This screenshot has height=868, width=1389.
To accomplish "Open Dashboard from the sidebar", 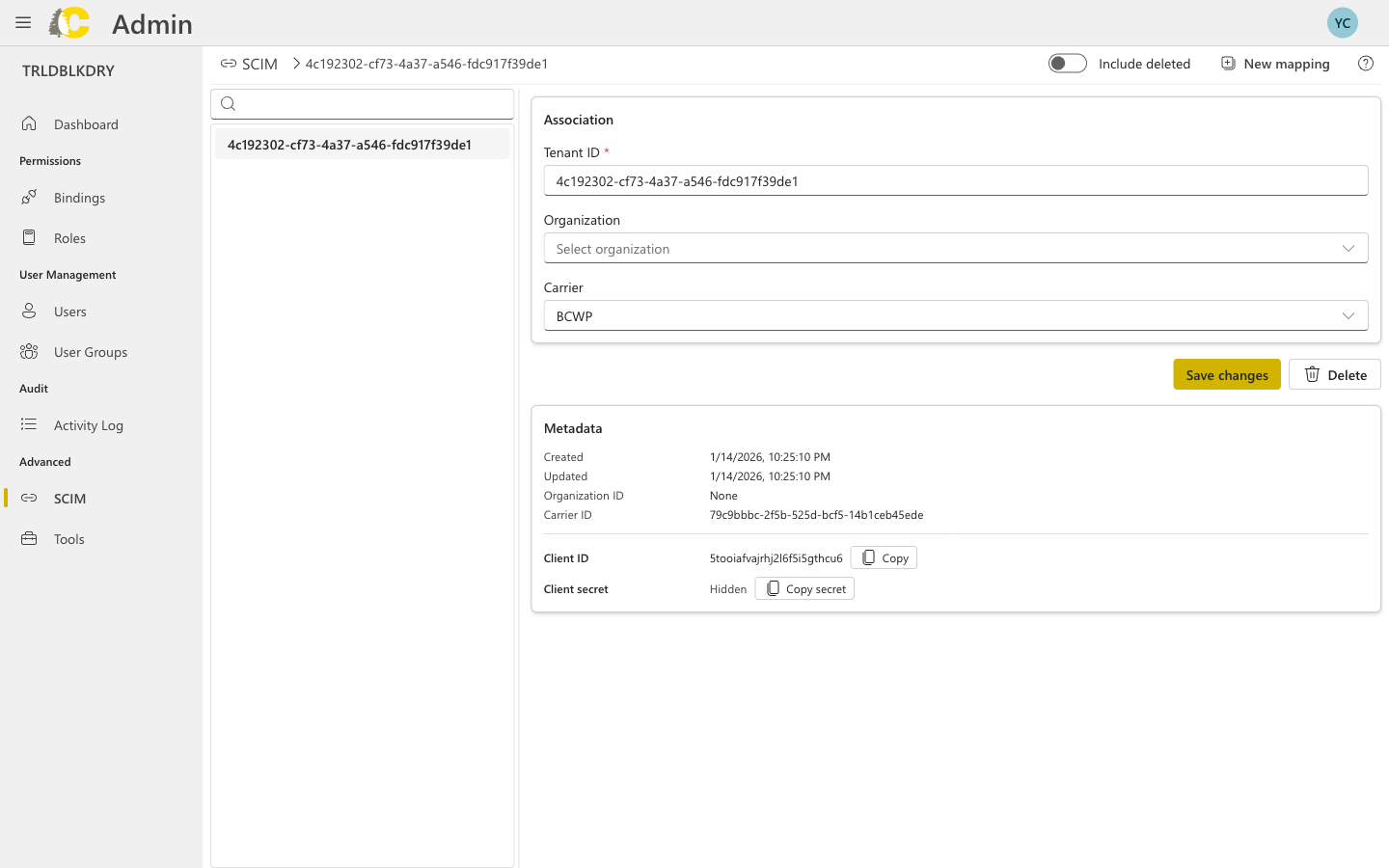I will pyautogui.click(x=86, y=123).
